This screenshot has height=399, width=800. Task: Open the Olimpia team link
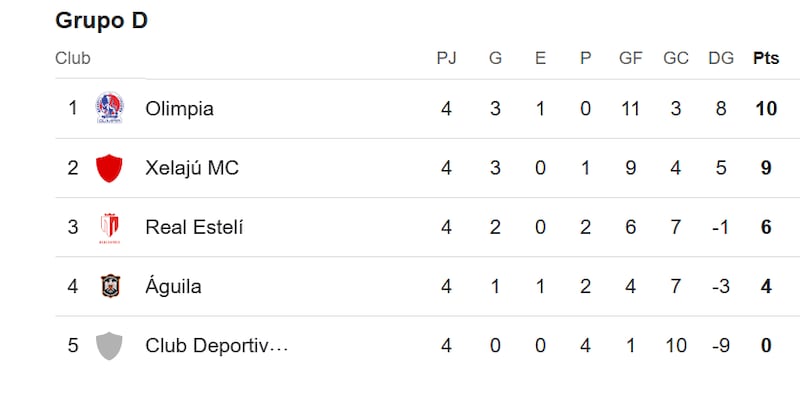tap(180, 109)
